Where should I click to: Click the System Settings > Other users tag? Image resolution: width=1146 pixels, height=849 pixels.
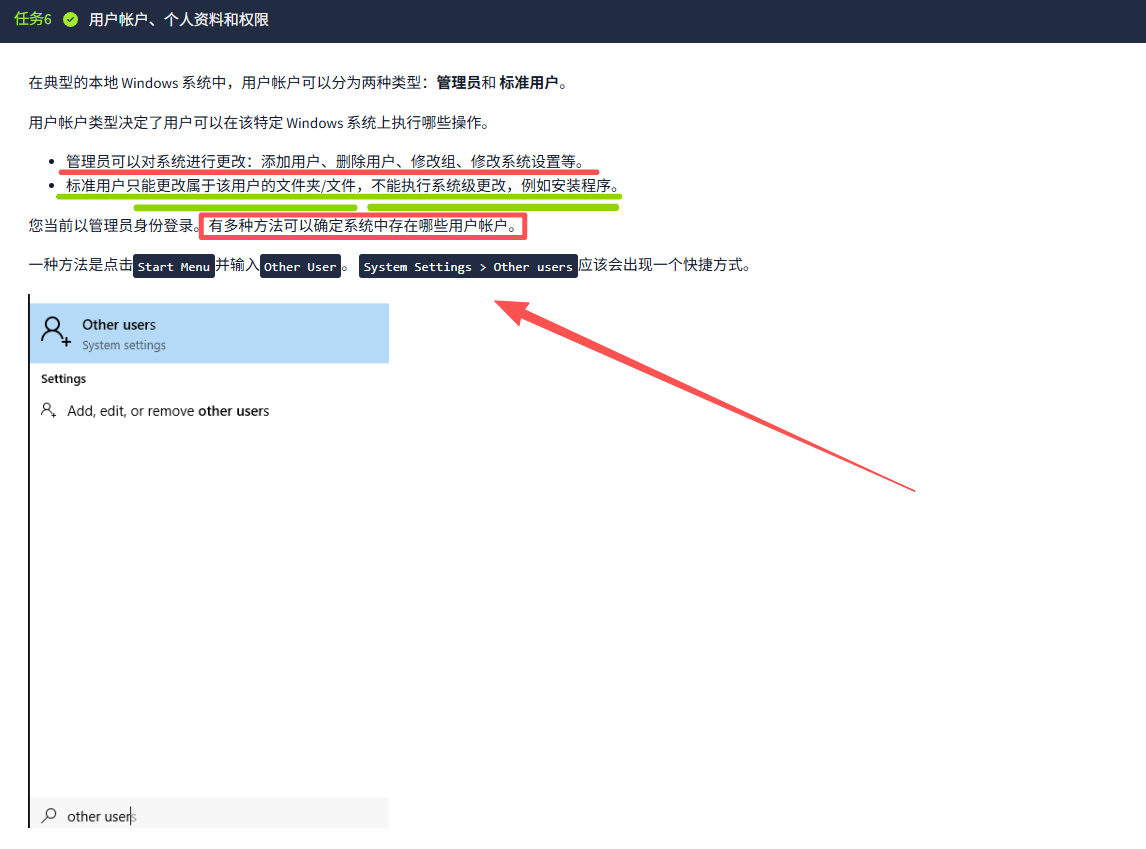[x=468, y=267]
